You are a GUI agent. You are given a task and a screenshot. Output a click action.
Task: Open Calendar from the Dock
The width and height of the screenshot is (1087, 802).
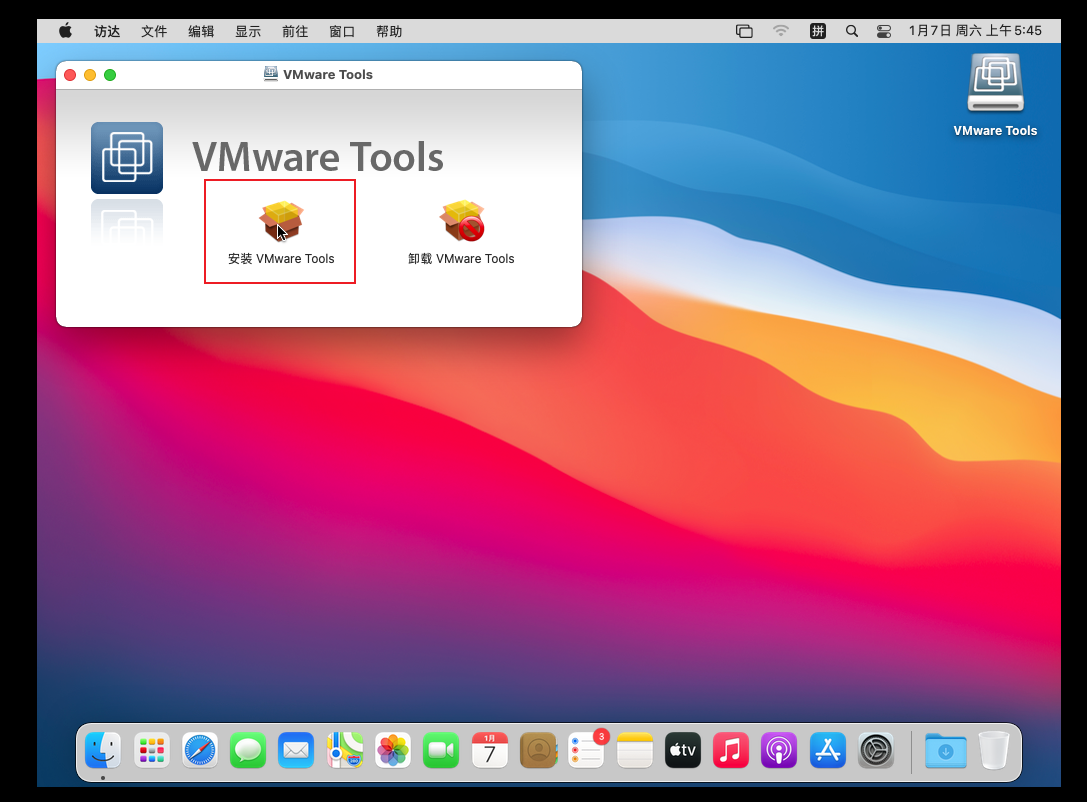click(489, 750)
